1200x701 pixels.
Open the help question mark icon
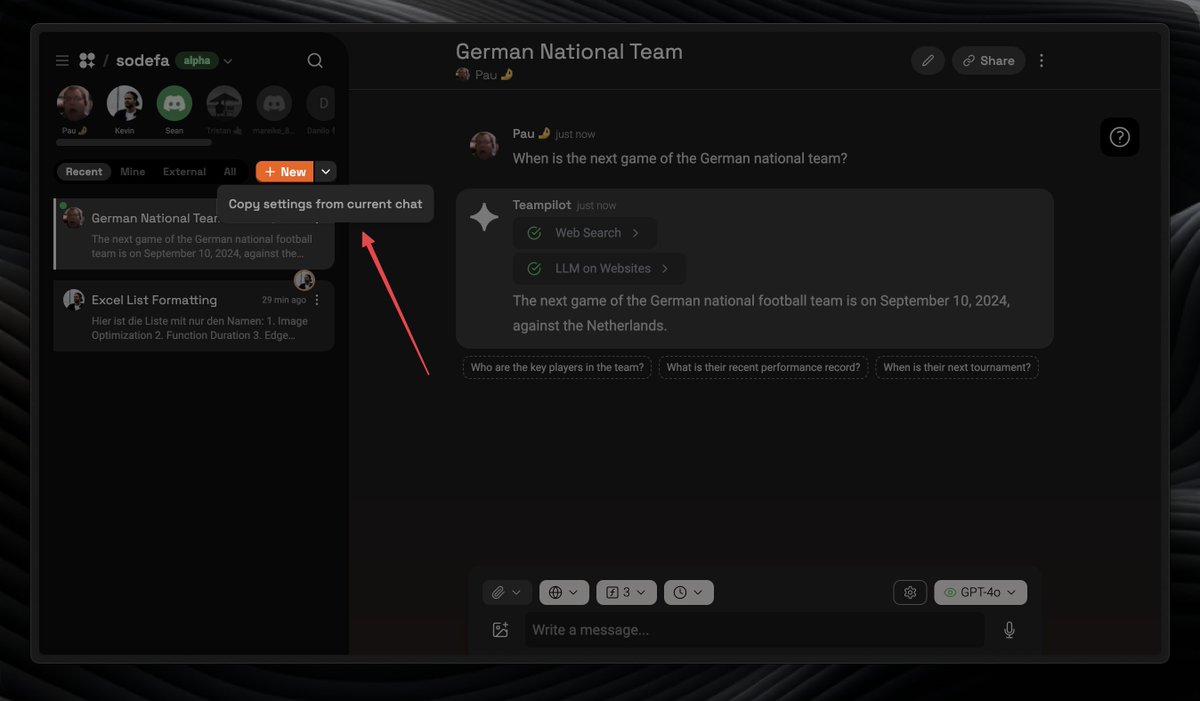pyautogui.click(x=1119, y=137)
